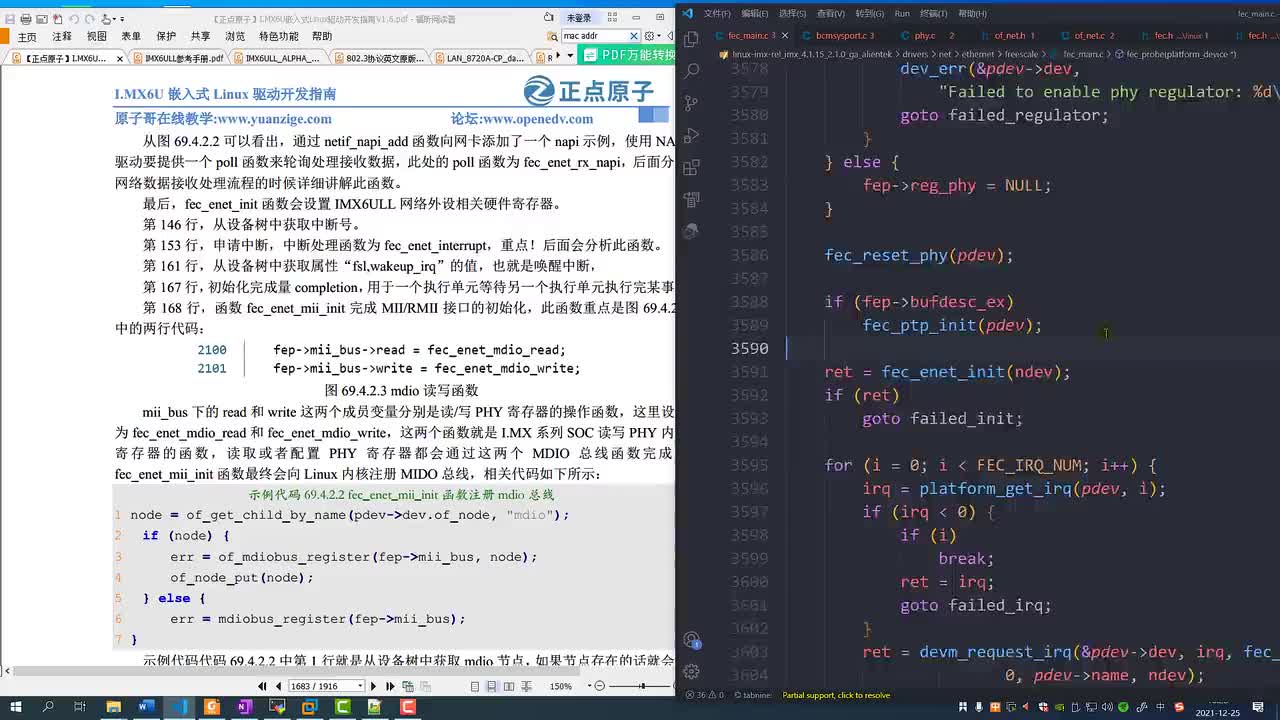Click Partial support, click to resolve status
This screenshot has width=1280, height=720.
pos(836,695)
